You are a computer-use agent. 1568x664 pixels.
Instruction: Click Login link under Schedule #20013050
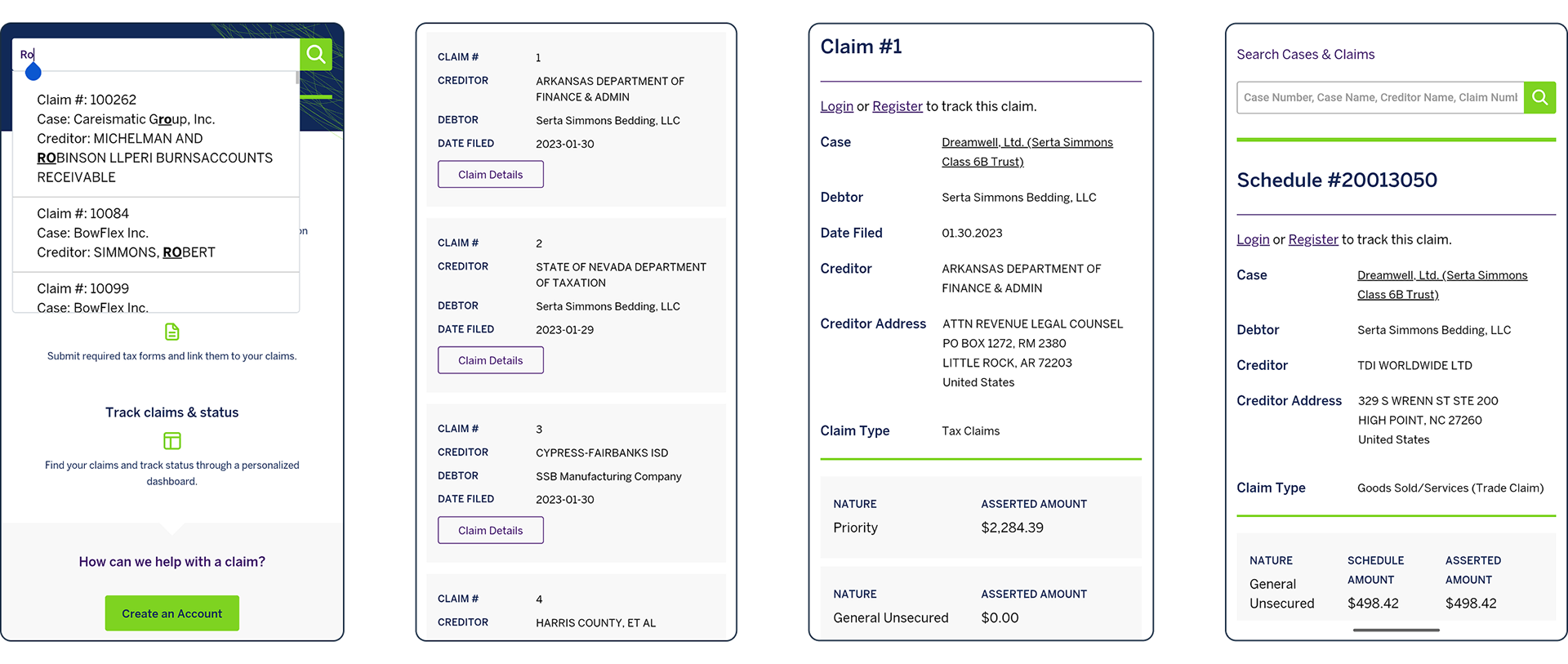point(1253,239)
